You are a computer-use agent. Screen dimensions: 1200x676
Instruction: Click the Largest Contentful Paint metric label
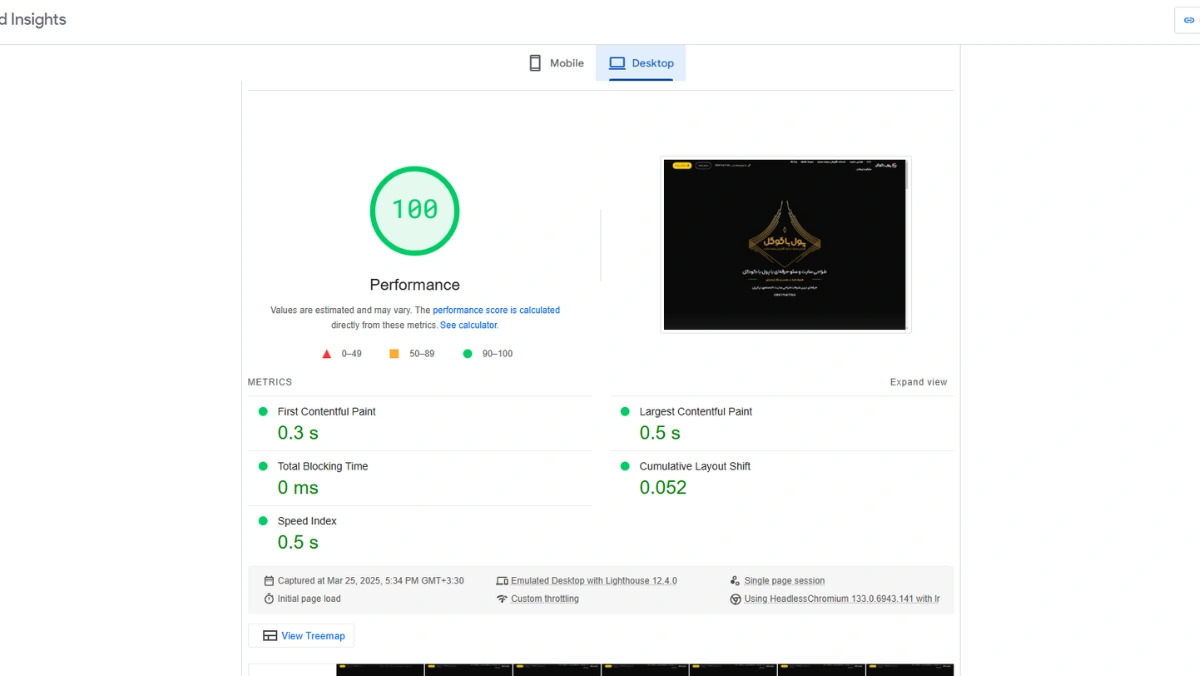[x=696, y=412]
